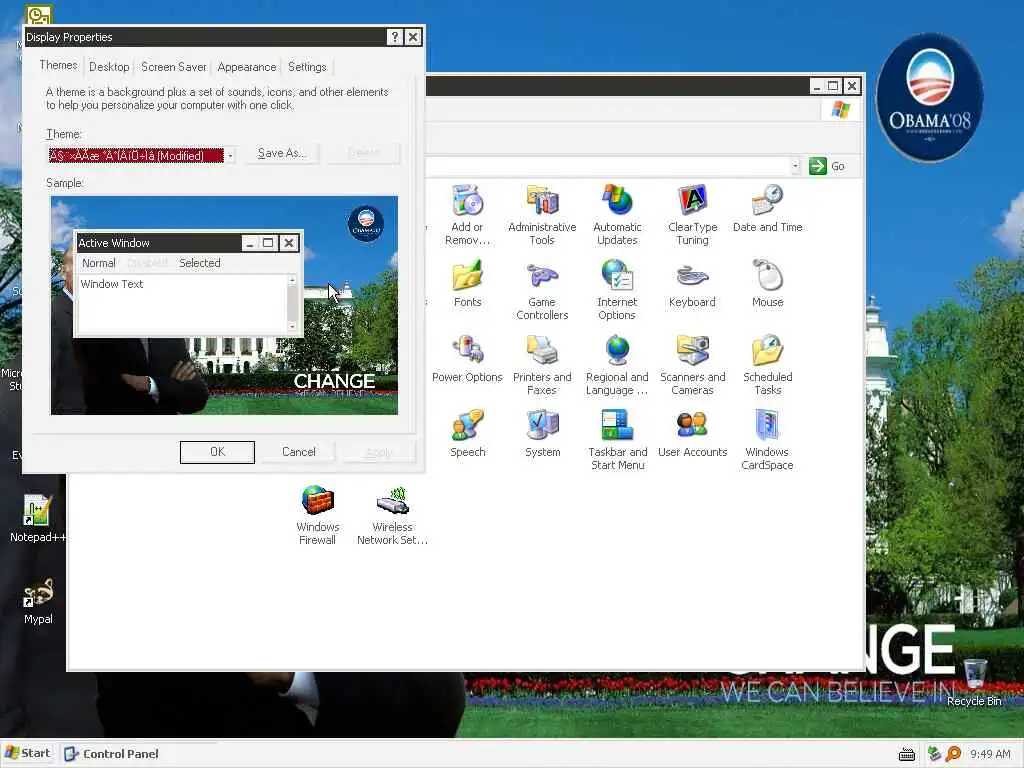Click Cancel in Display Properties

click(298, 452)
